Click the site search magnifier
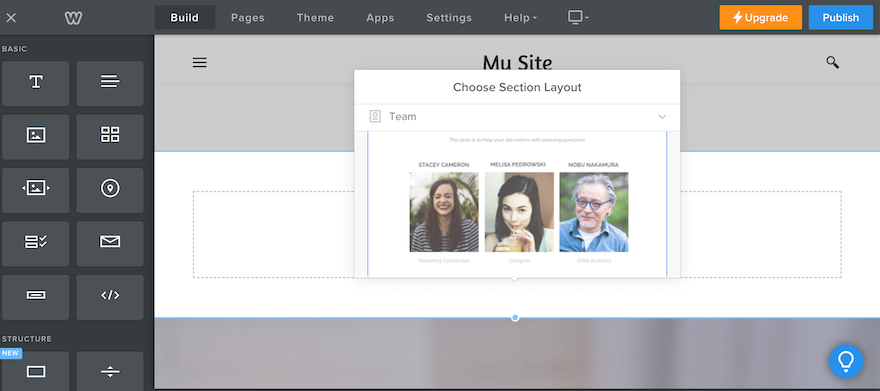Viewport: 880px width, 391px height. [x=832, y=62]
